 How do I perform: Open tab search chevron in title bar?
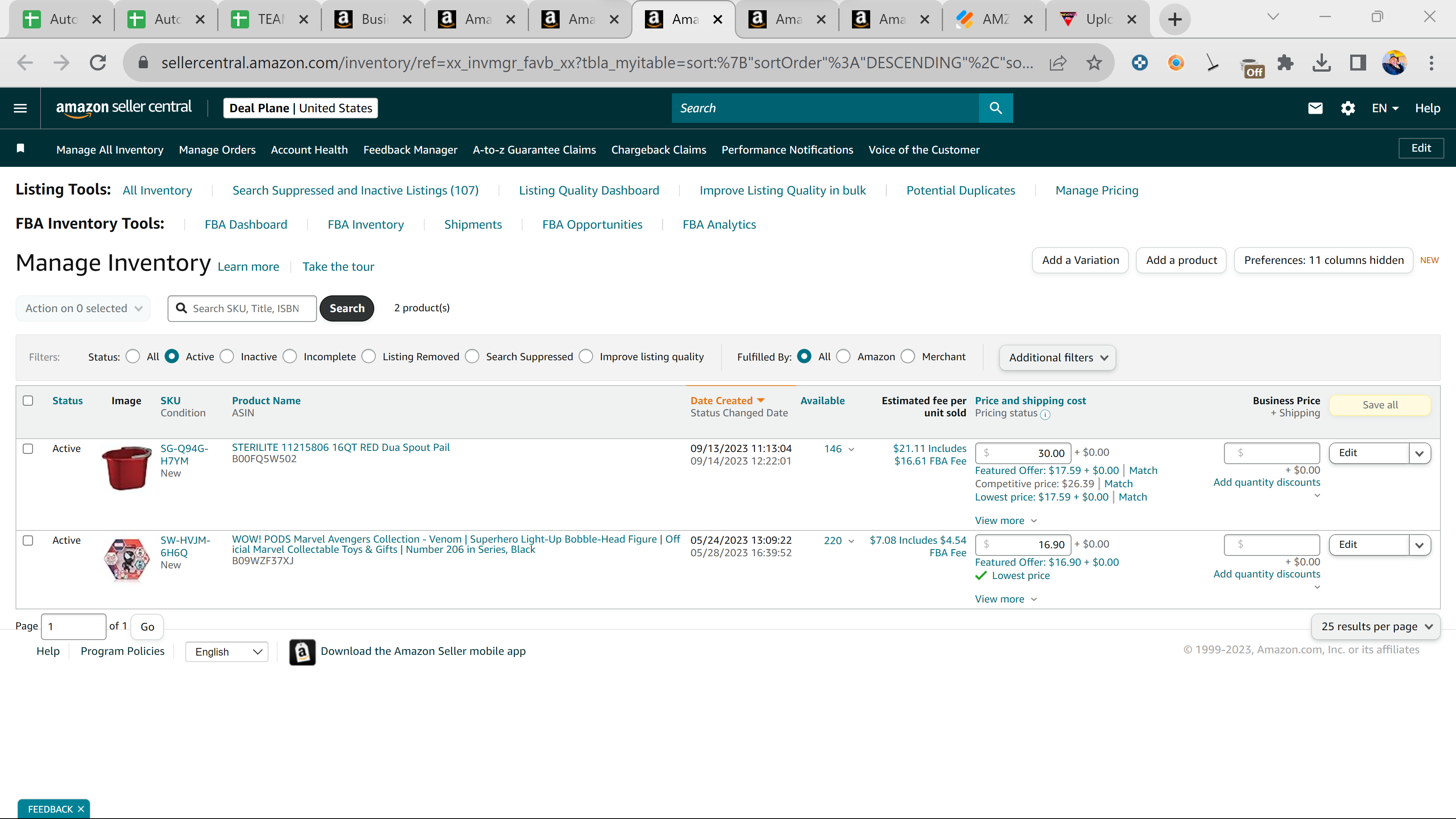pyautogui.click(x=1273, y=17)
